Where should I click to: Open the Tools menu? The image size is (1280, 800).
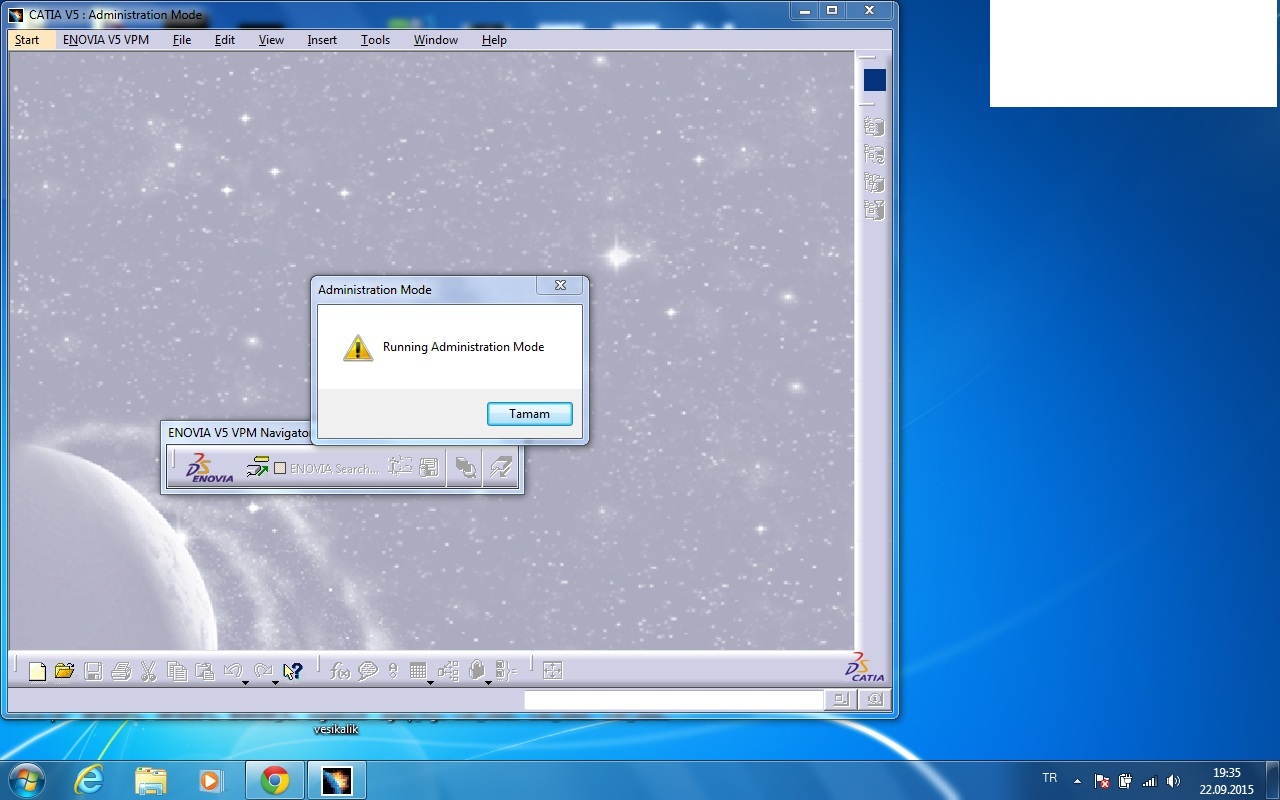375,40
